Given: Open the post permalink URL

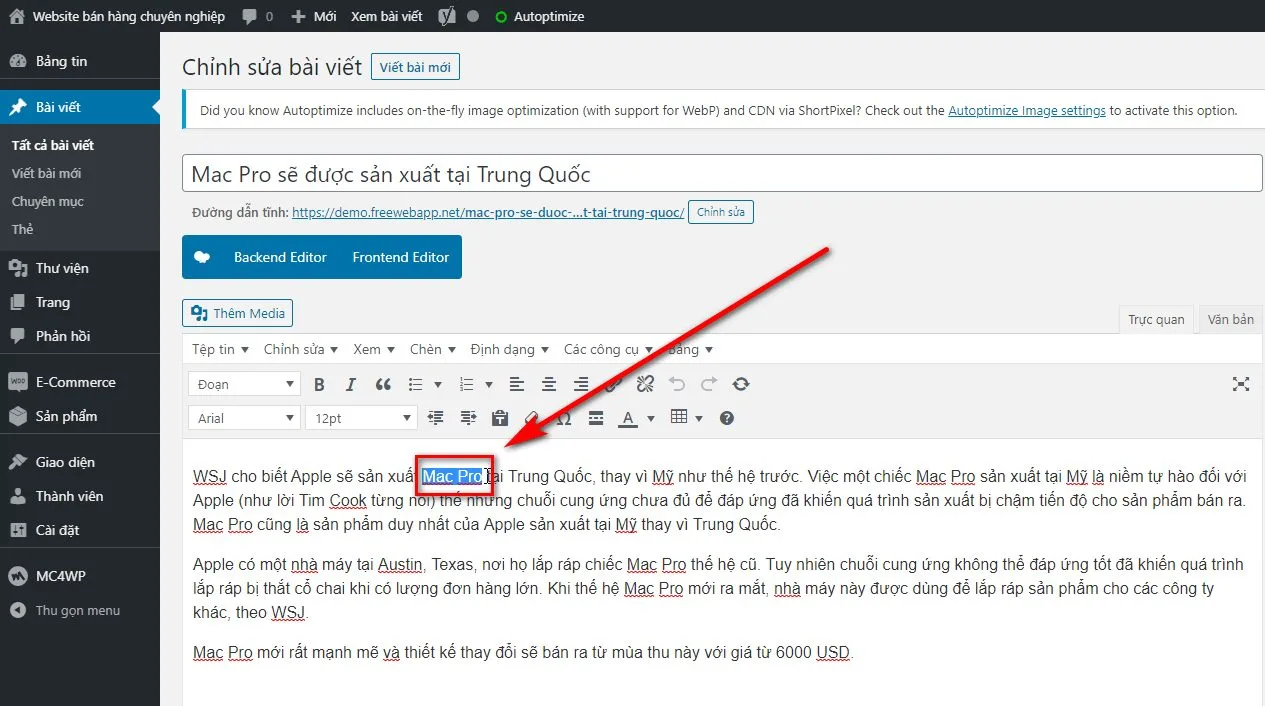Looking at the screenshot, I should (488, 213).
